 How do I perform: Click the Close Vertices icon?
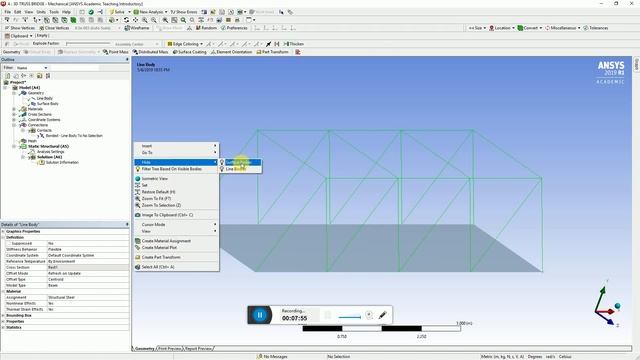(42, 28)
